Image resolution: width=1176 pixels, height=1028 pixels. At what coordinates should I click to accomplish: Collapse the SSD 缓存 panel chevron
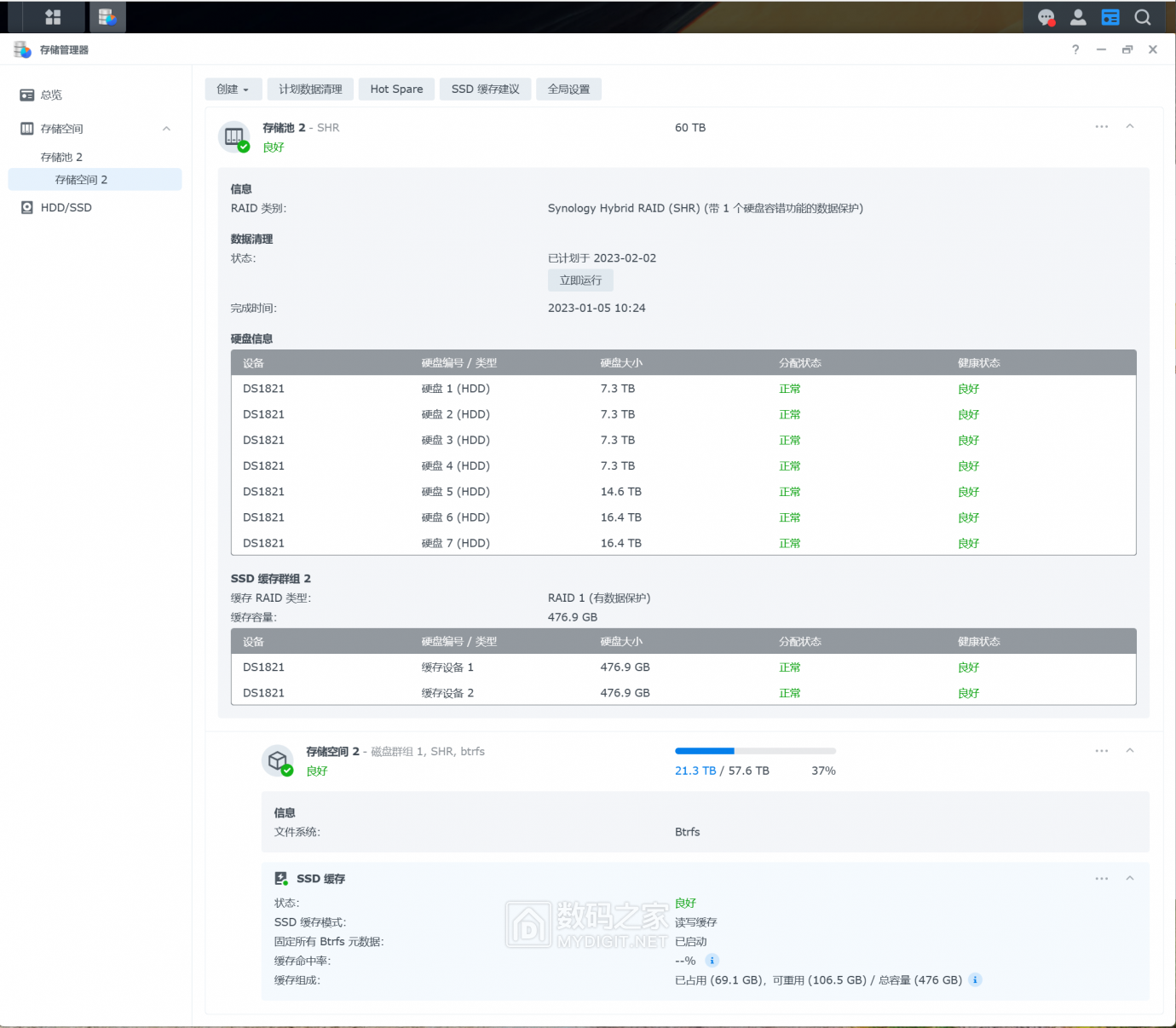1130,878
